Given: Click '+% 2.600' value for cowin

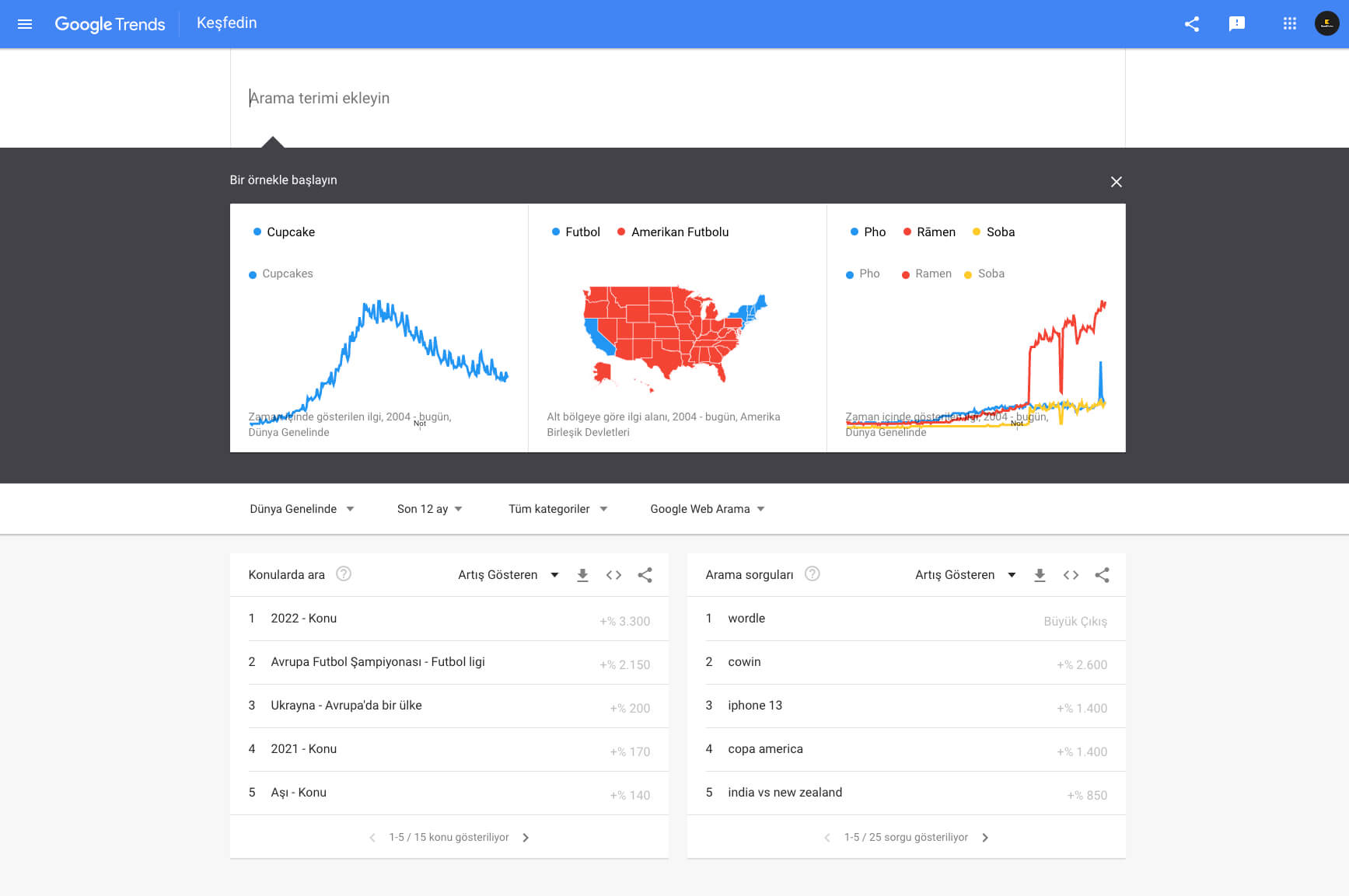Looking at the screenshot, I should click(x=1082, y=665).
